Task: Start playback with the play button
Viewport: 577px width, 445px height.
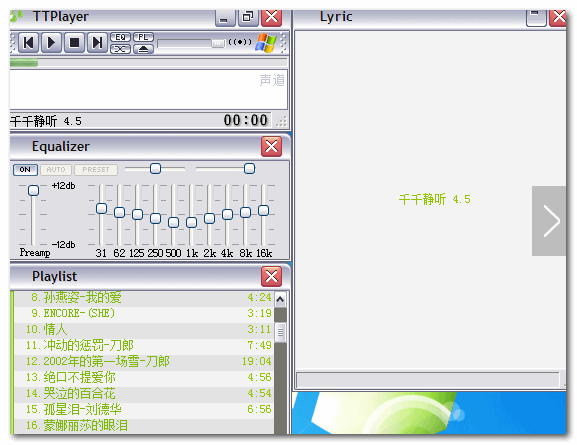Action: pyautogui.click(x=52, y=43)
